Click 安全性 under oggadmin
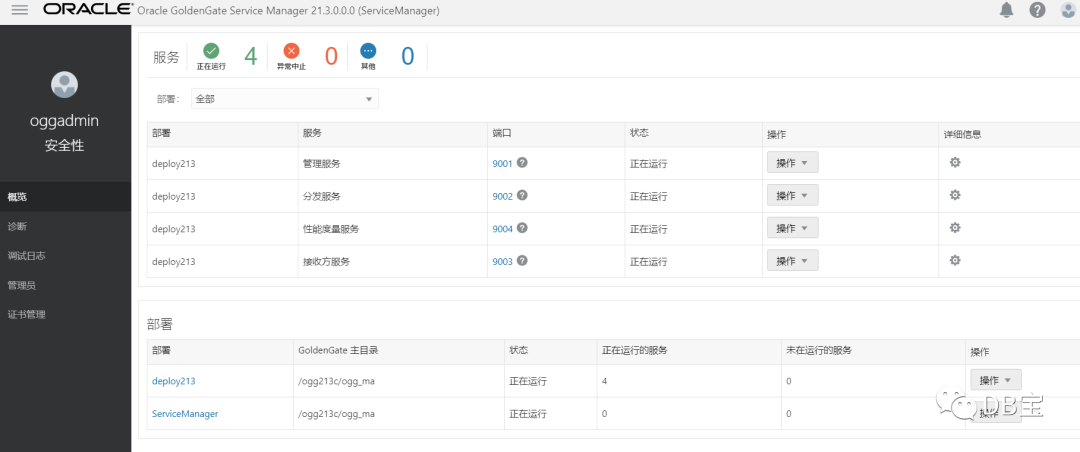 point(64,146)
